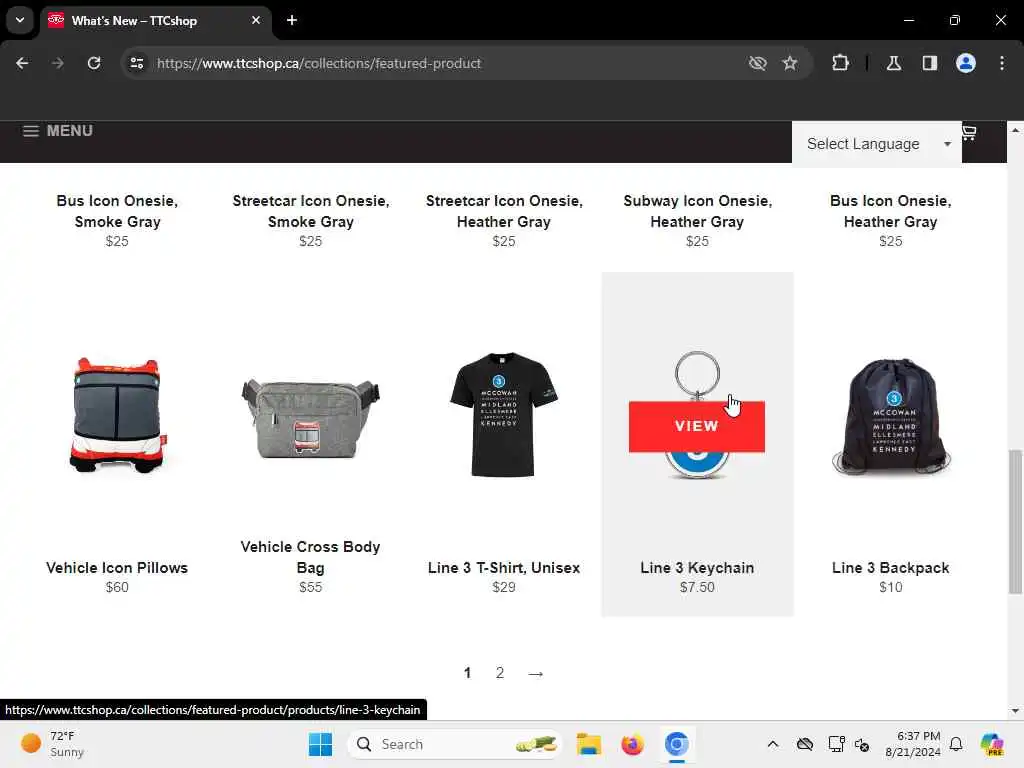Open Bus Icon Onesie, Heather Gray link
The width and height of the screenshot is (1024, 768).
(x=890, y=211)
